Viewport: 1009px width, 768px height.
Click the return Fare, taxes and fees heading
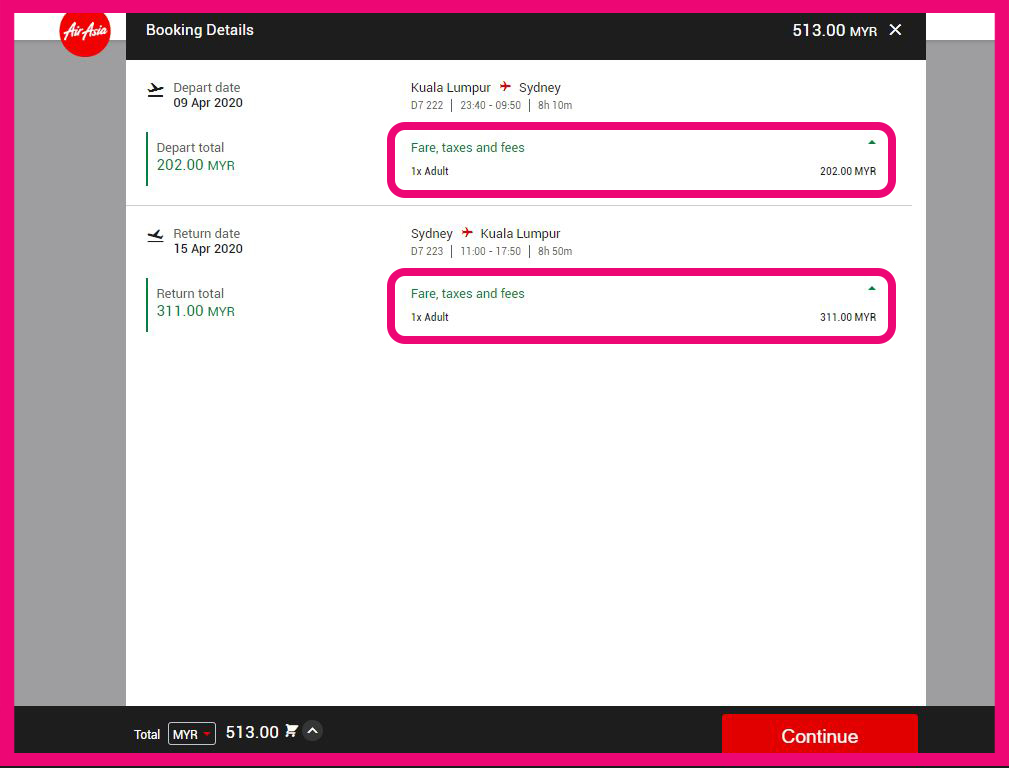[467, 294]
